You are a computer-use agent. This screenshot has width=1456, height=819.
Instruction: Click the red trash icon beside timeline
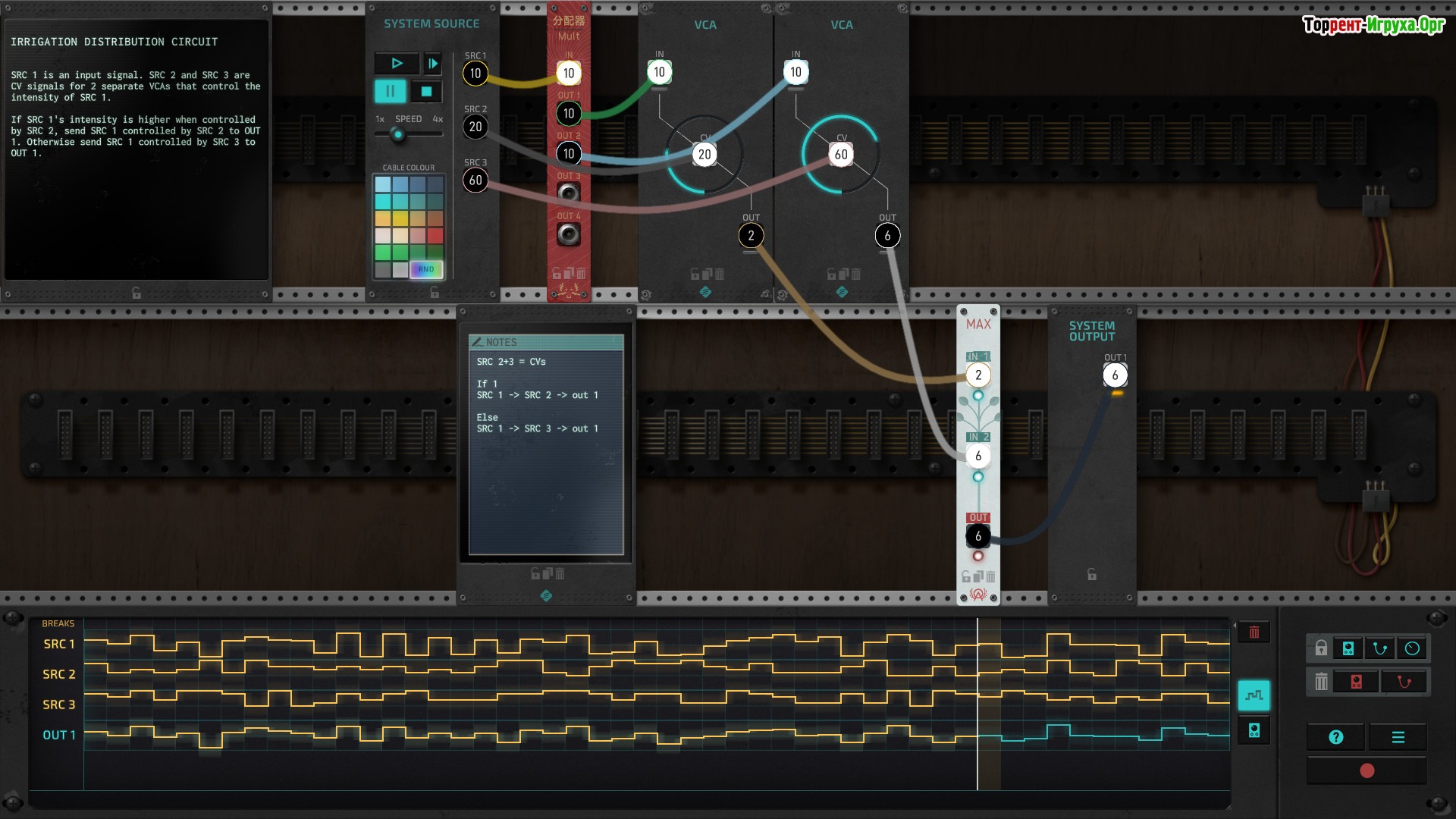1254,632
